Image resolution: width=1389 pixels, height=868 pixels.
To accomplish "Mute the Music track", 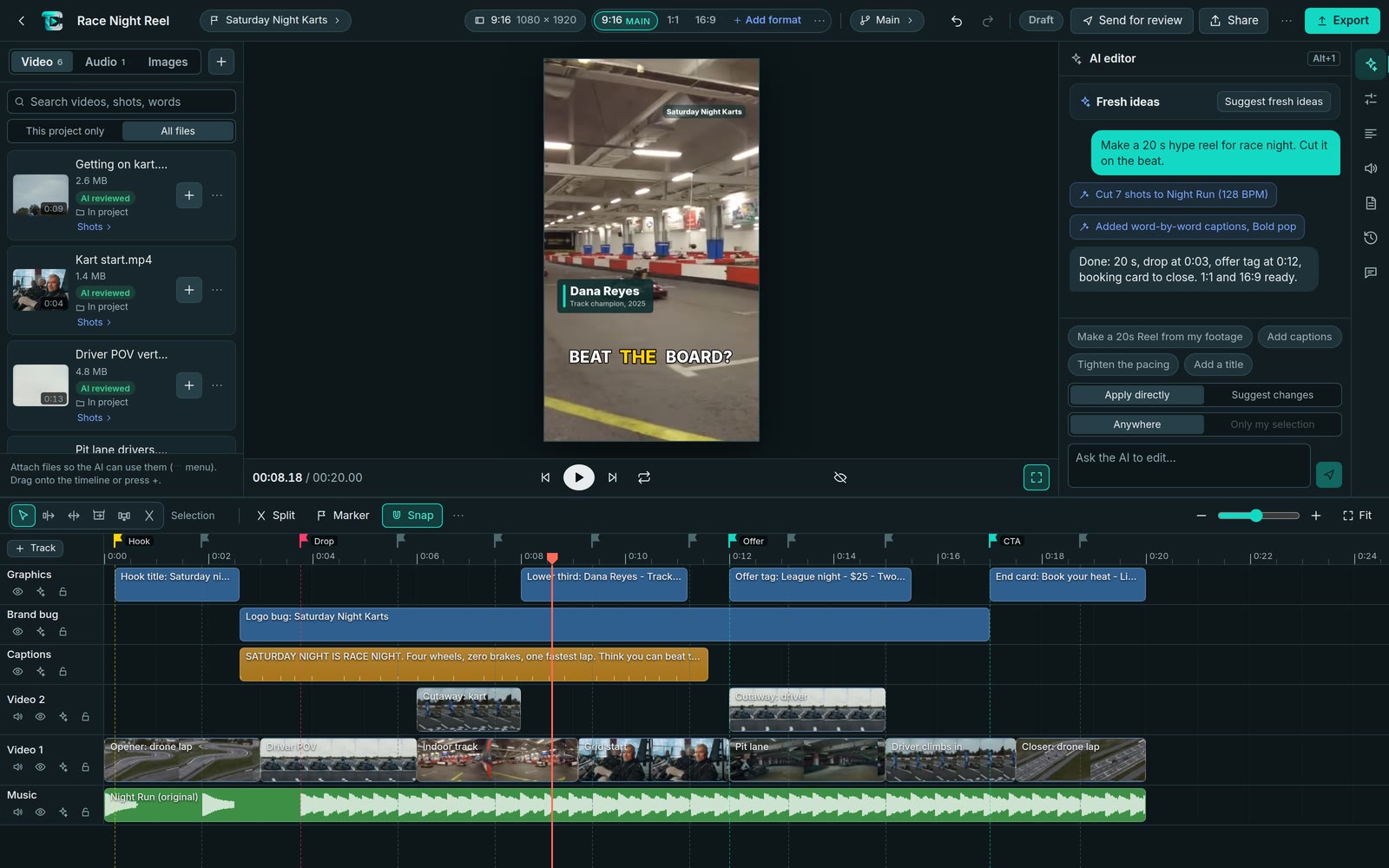I will pos(17,812).
